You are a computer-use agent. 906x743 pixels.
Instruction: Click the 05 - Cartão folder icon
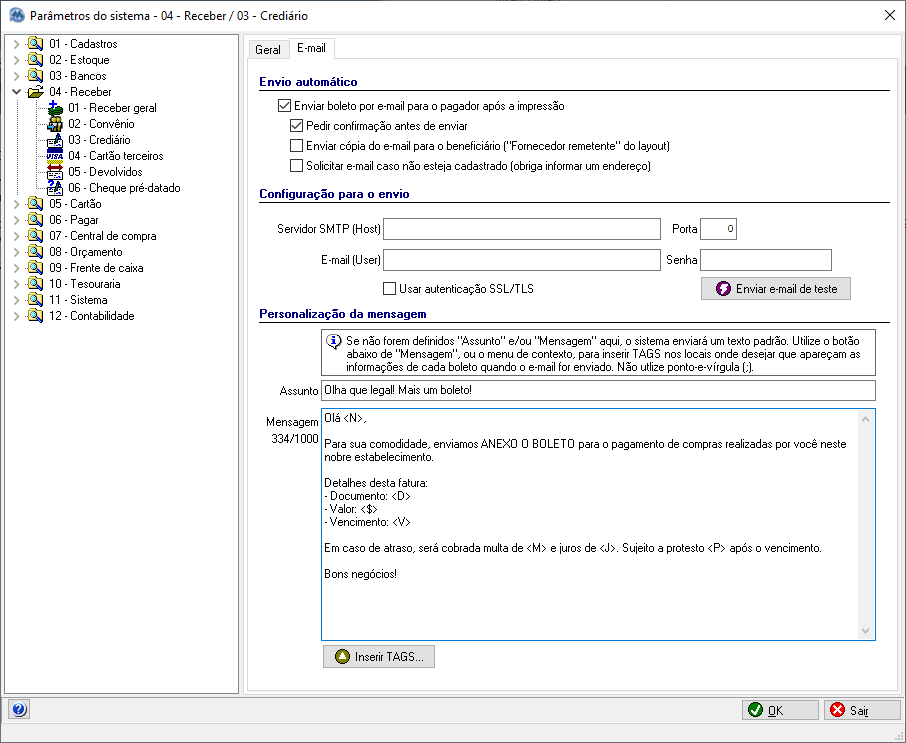point(35,204)
